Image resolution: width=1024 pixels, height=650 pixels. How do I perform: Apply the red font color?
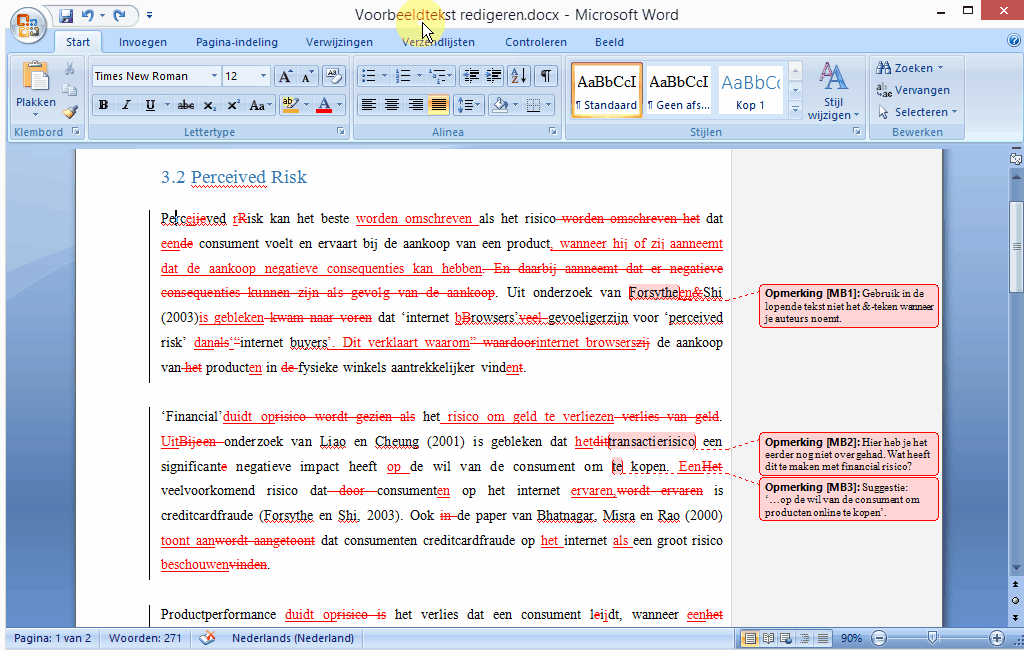coord(324,105)
